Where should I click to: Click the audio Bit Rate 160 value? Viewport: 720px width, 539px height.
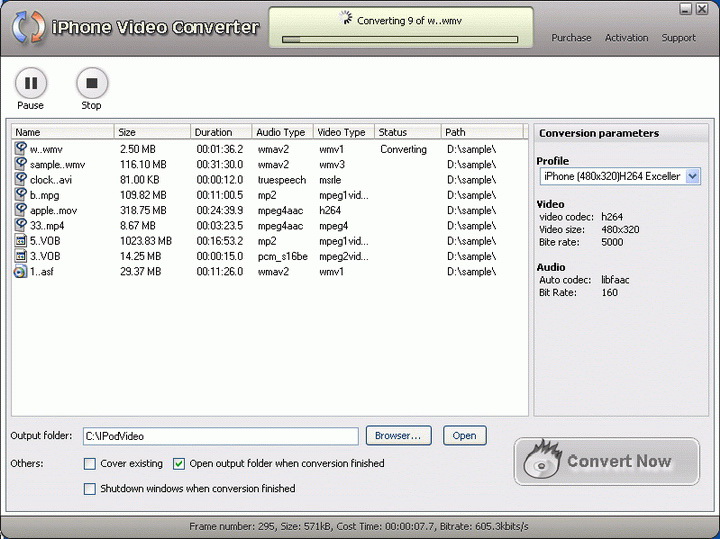tap(609, 293)
